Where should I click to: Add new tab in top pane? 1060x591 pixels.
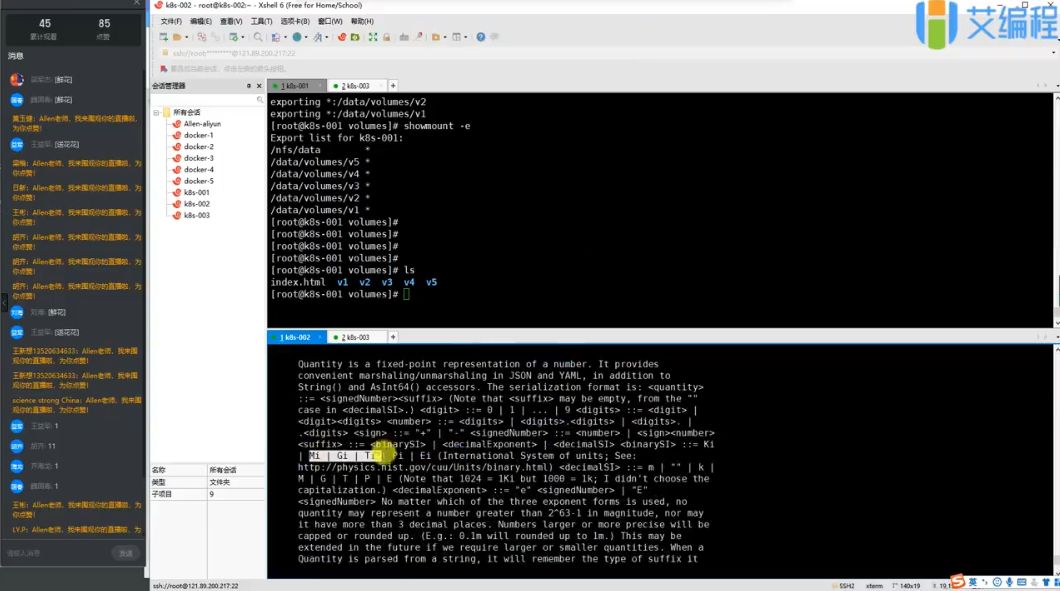pyautogui.click(x=393, y=86)
